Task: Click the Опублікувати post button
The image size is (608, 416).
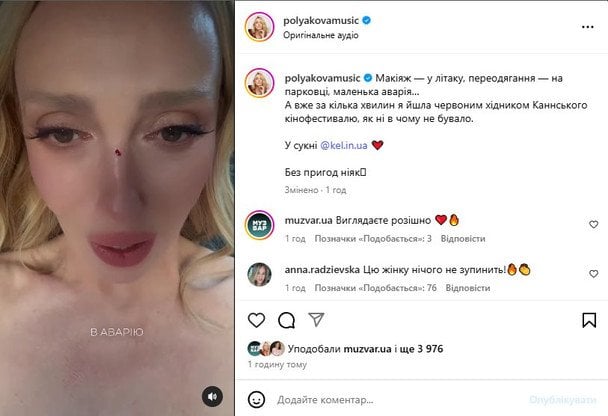Action: (x=563, y=400)
